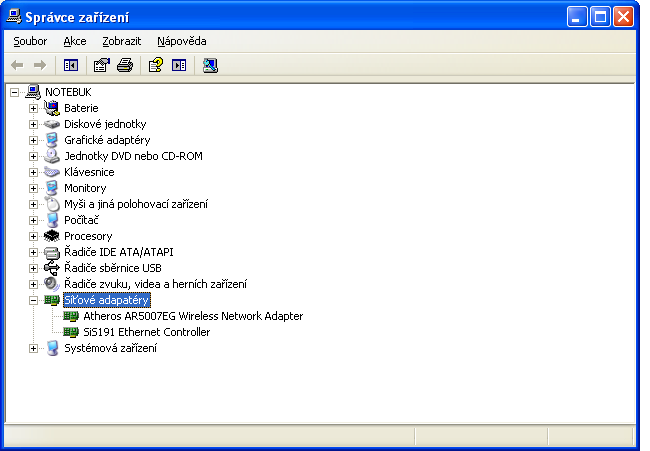Scan for hardware changes toolbar icon
650x451 pixels.
(210, 65)
